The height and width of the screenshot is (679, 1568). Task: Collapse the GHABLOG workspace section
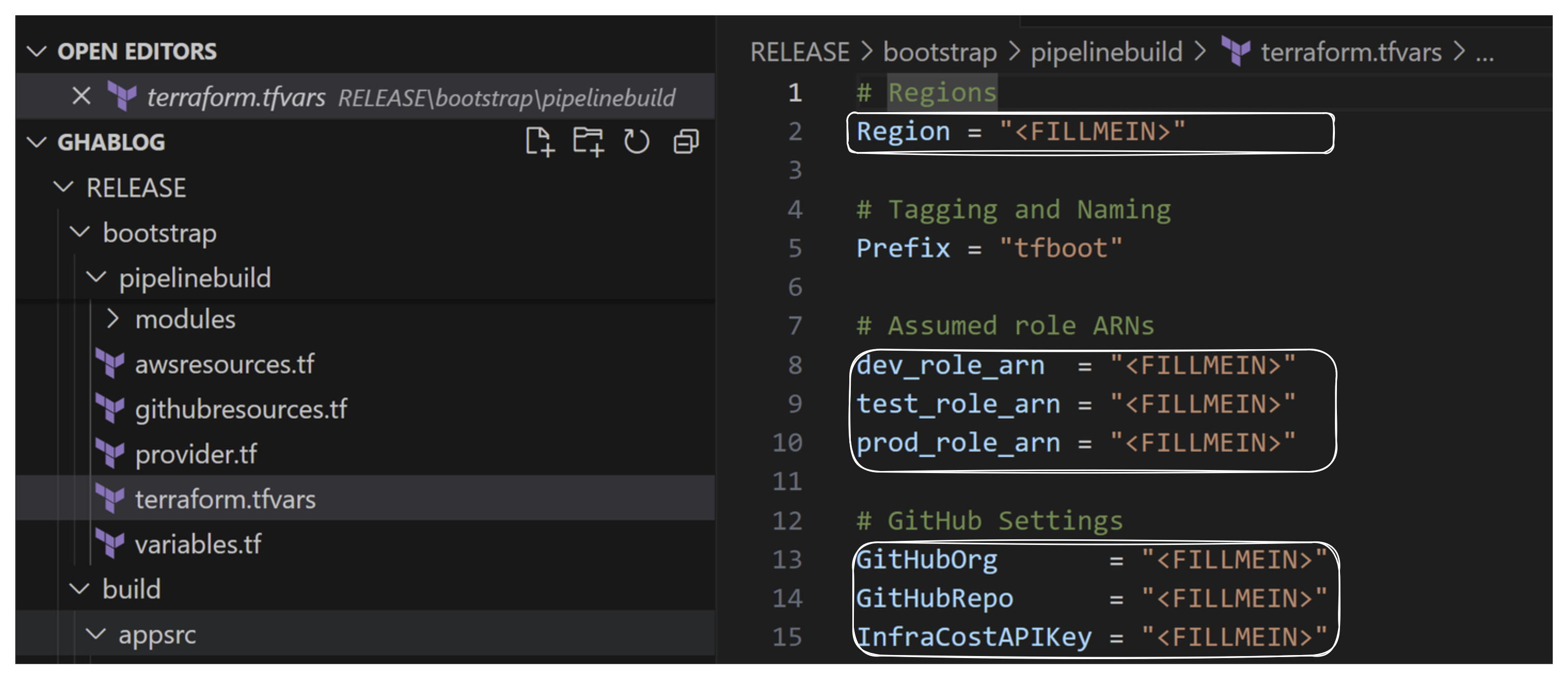click(x=37, y=141)
